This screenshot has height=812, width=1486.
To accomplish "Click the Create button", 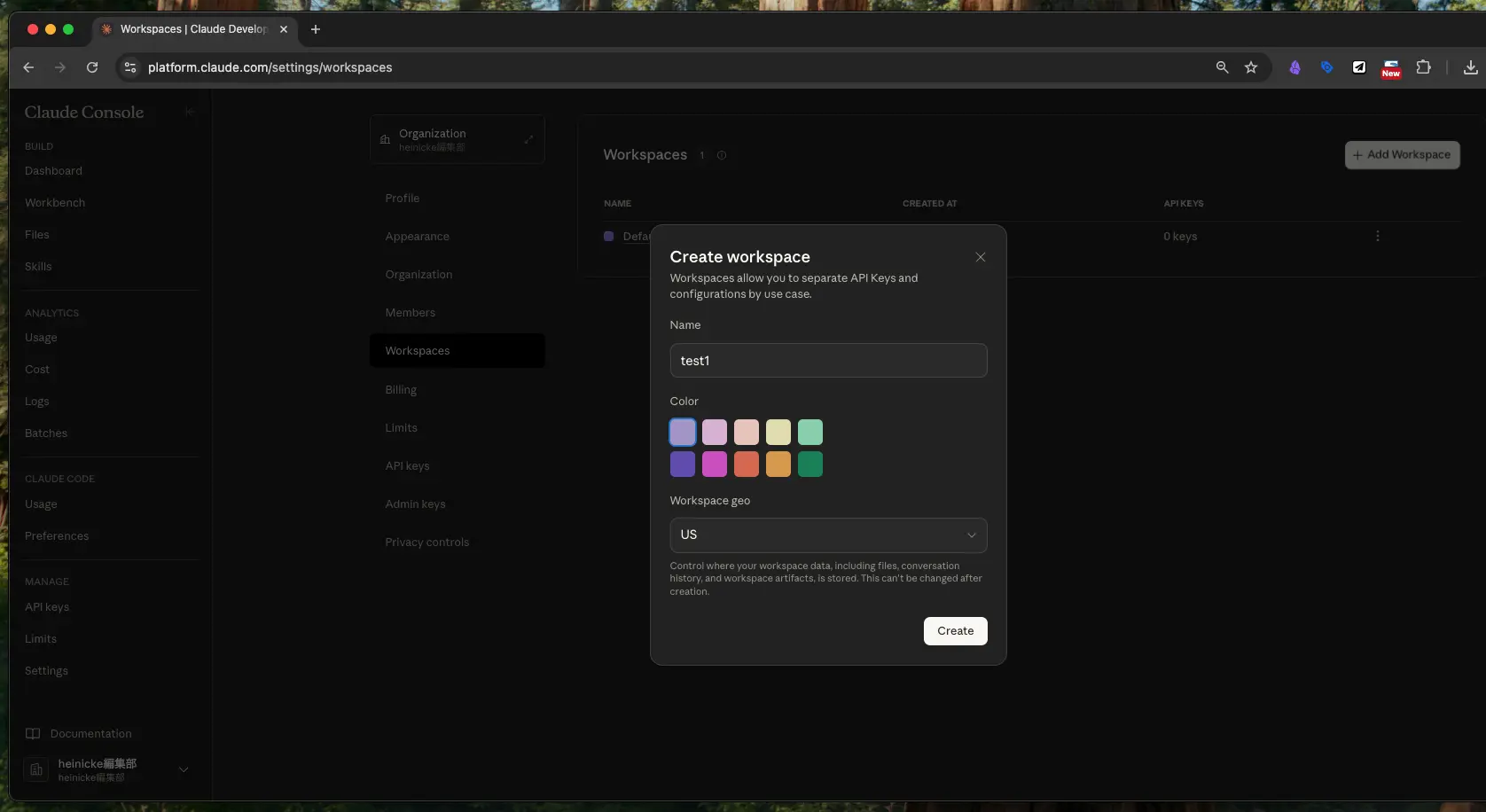I will point(955,631).
